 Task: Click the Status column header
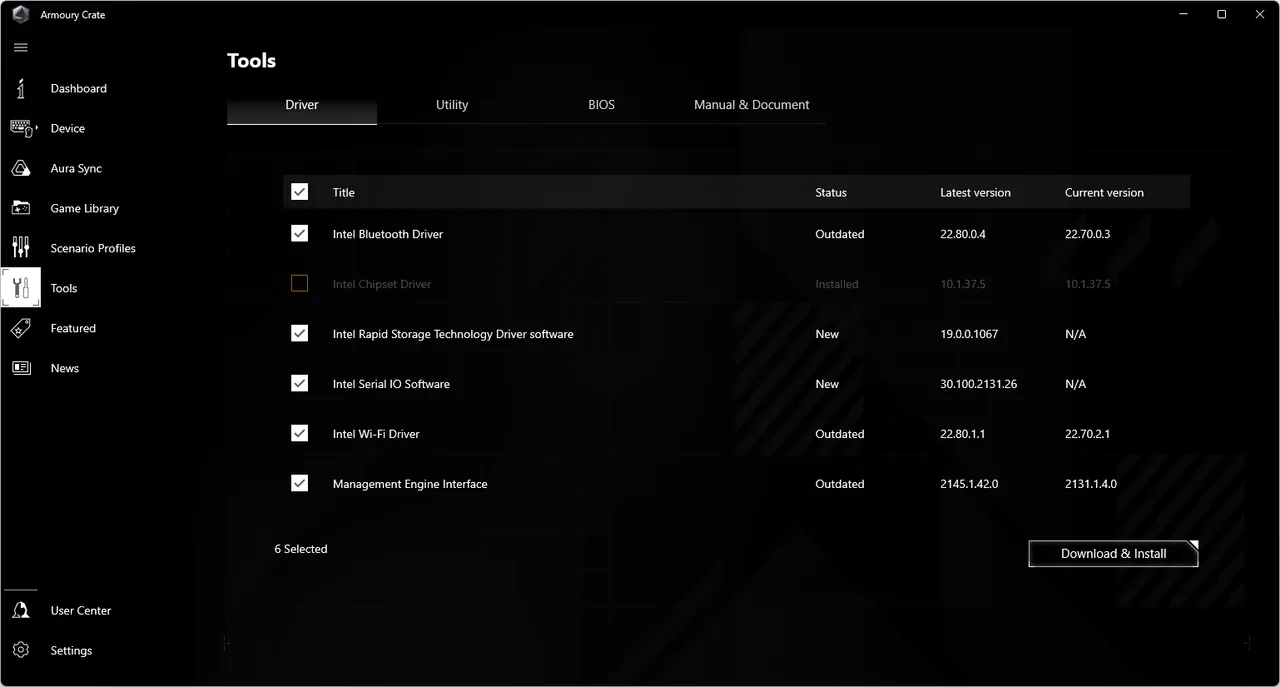point(831,192)
